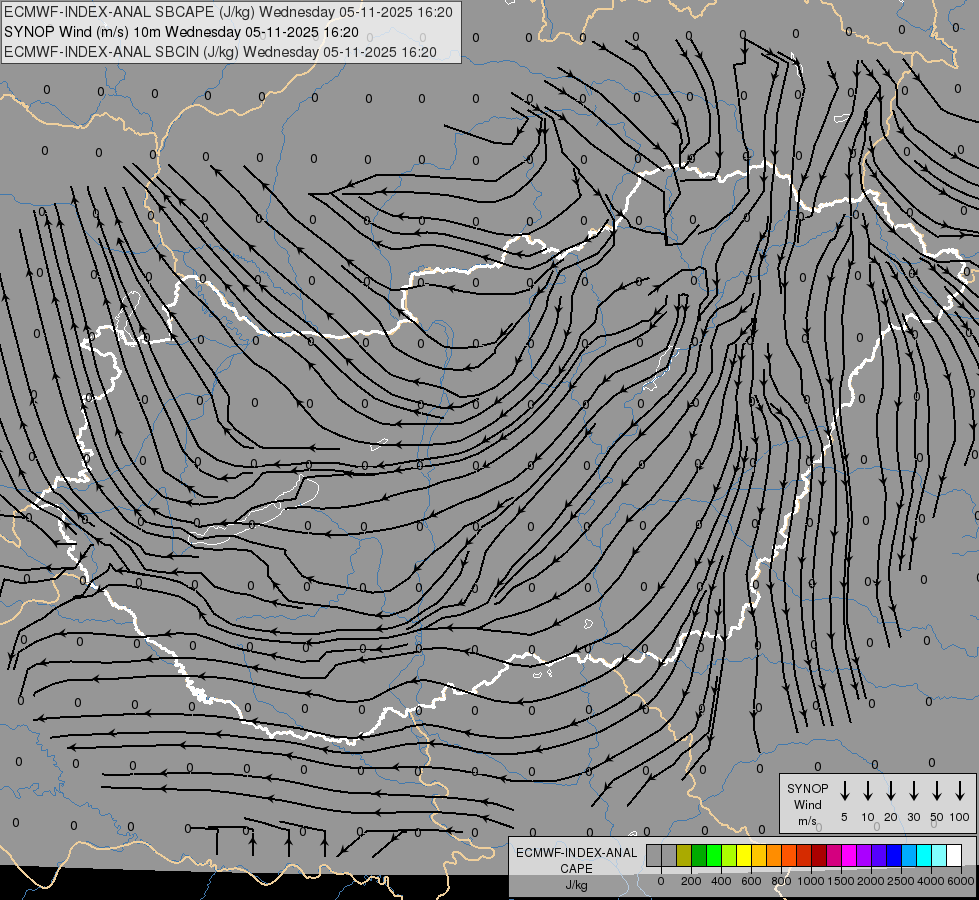979x900 pixels.
Task: Click the 200 value on CAPE scale
Action: [691, 881]
